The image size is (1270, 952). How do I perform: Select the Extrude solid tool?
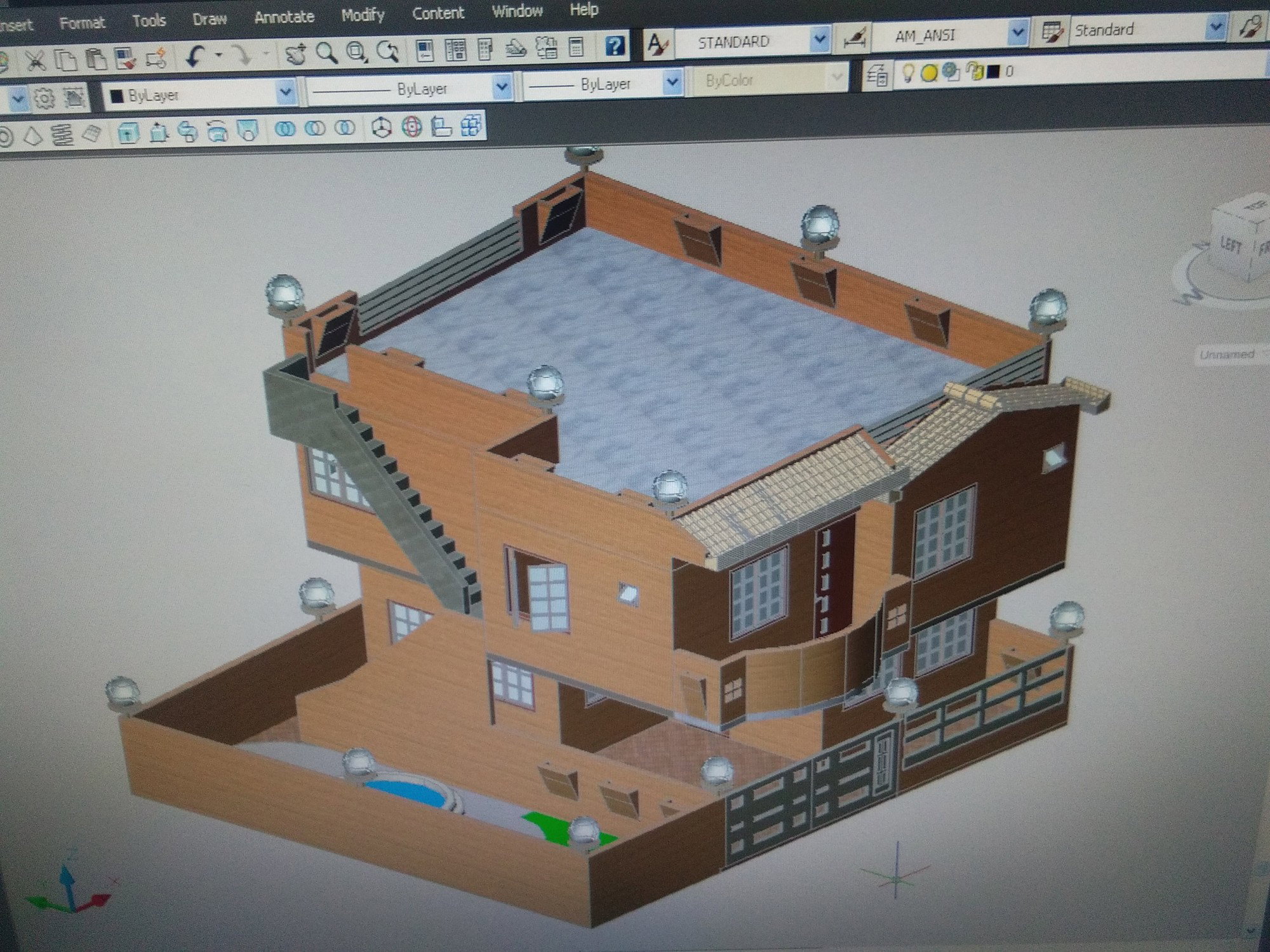(129, 133)
